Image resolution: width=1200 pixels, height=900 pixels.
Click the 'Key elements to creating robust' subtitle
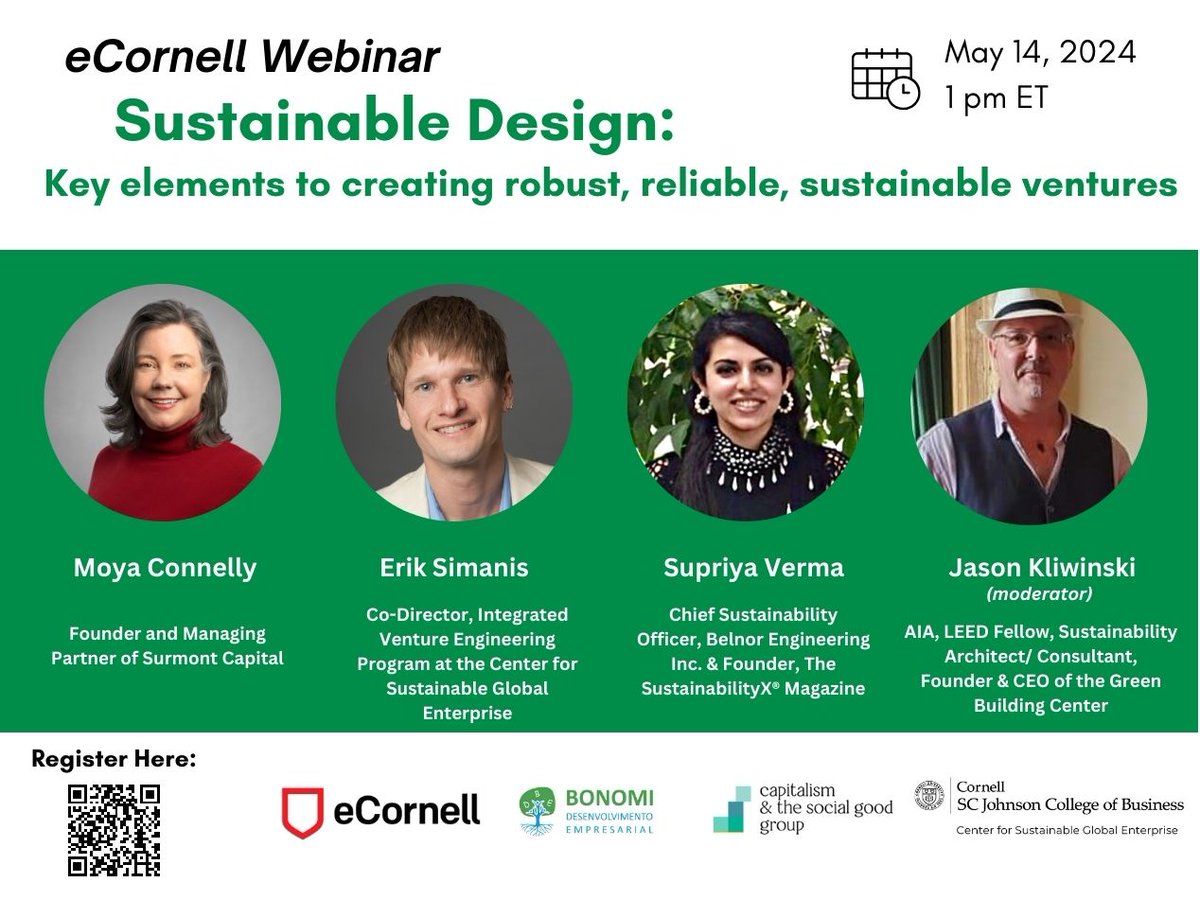click(x=610, y=185)
